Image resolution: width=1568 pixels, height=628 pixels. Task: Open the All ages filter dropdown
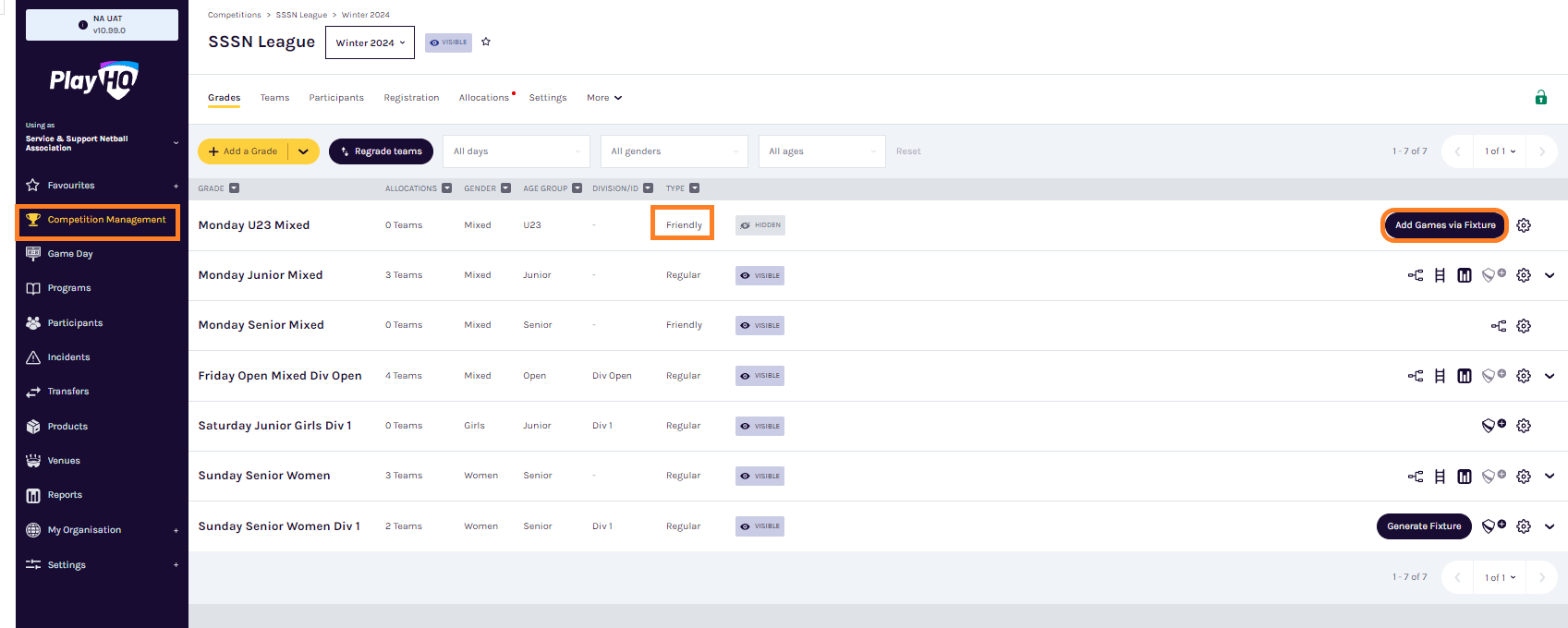coord(822,151)
